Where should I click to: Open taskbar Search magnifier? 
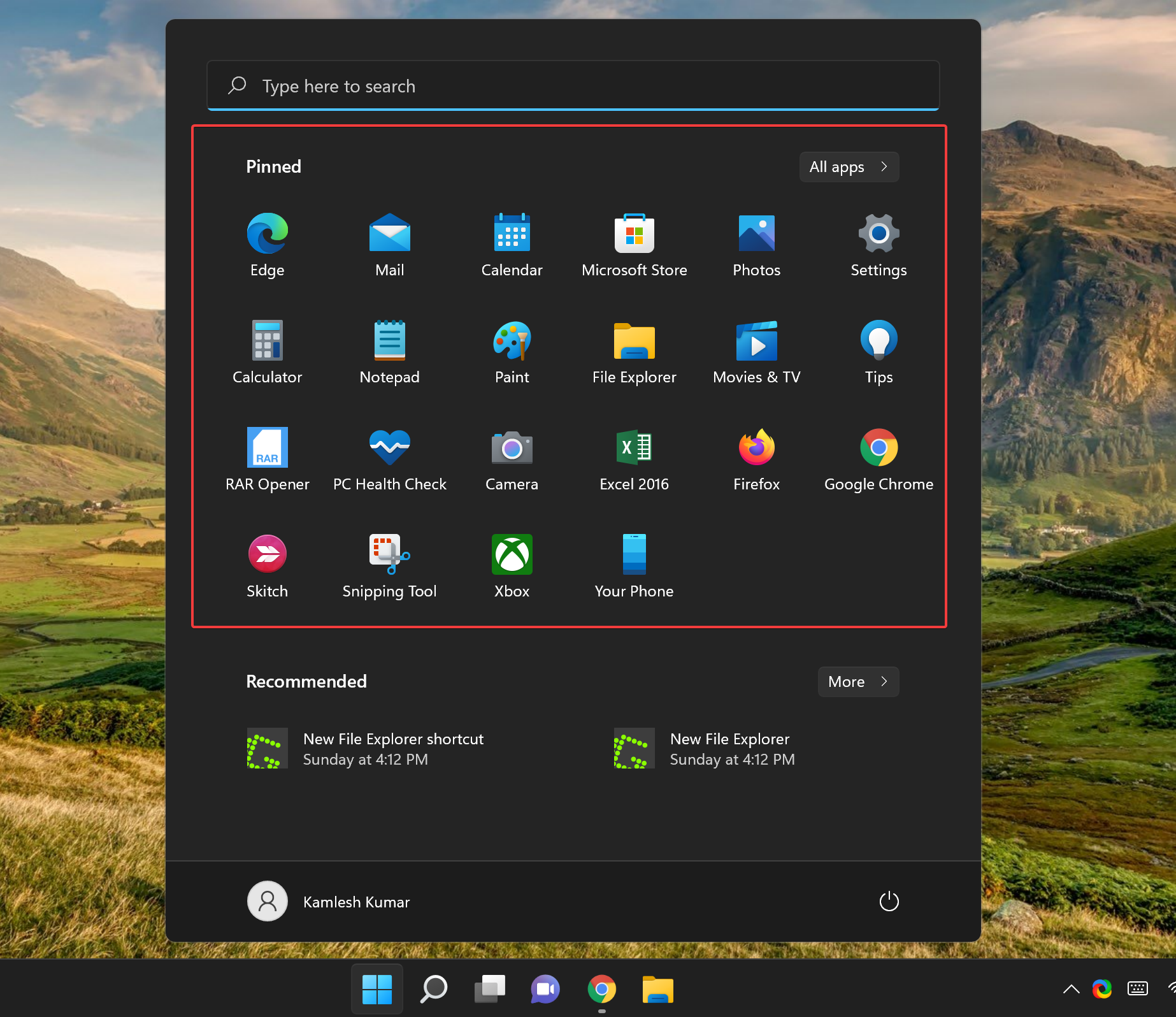(434, 989)
